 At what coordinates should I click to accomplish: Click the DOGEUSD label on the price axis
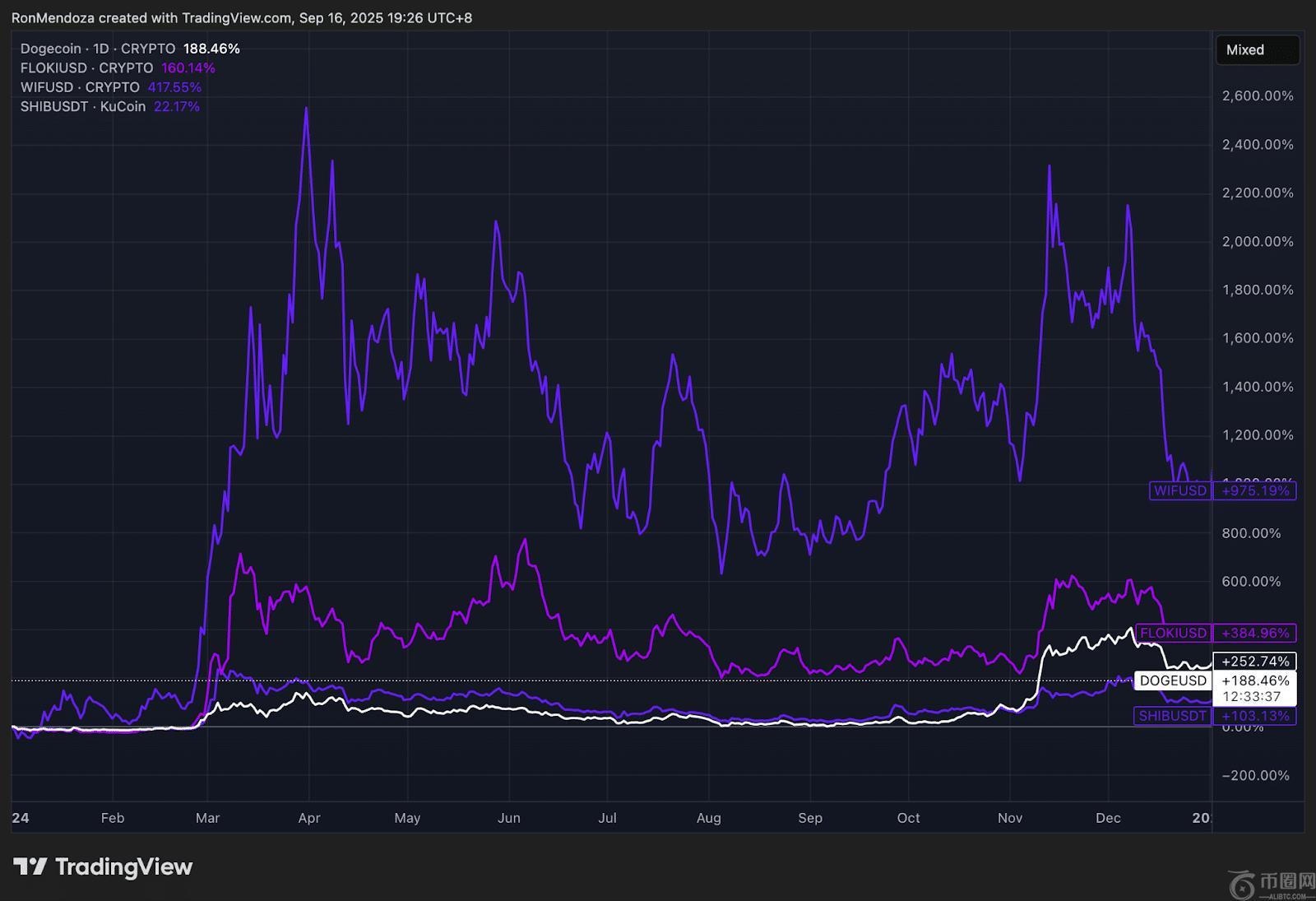(x=1173, y=681)
